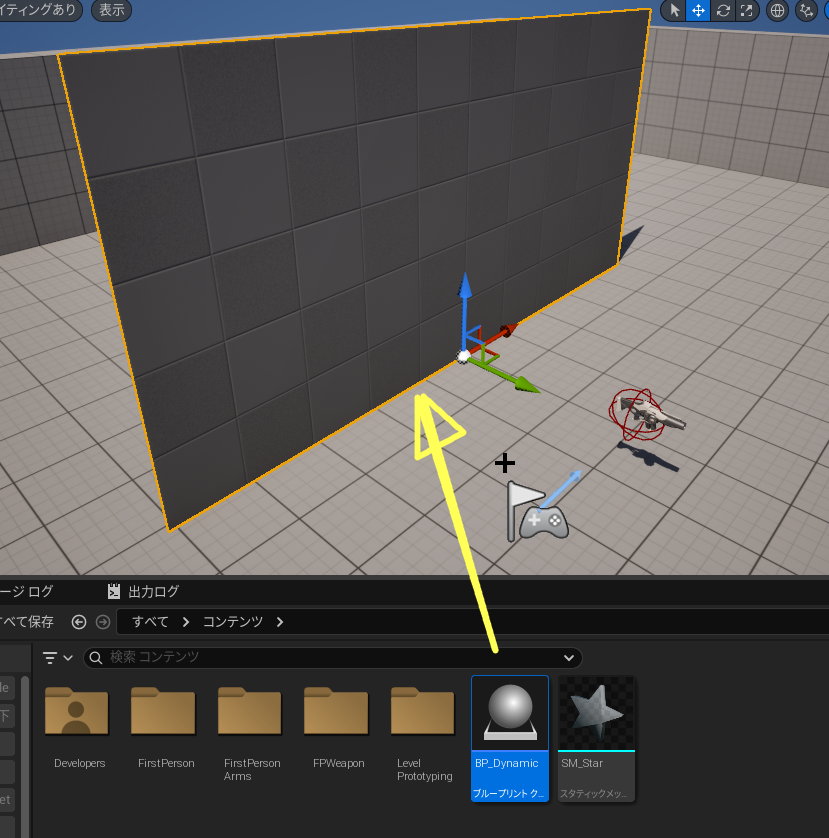This screenshot has height=838, width=829.
Task: Switch to the Rotate transform tool
Action: tap(722, 10)
